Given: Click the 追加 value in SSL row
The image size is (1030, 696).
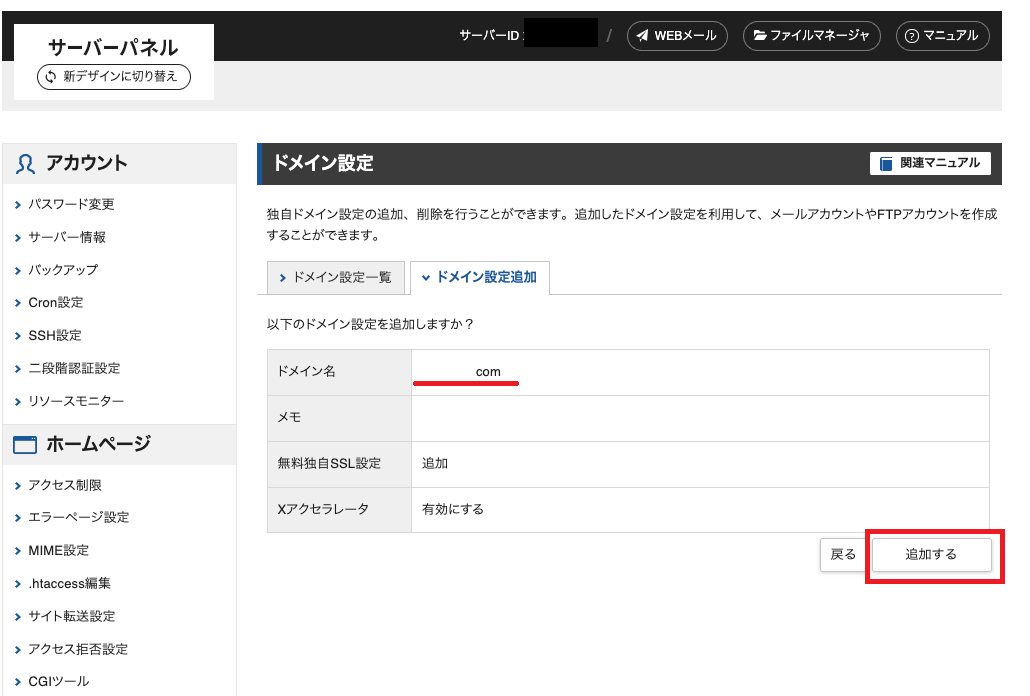Looking at the screenshot, I should click(x=435, y=464).
